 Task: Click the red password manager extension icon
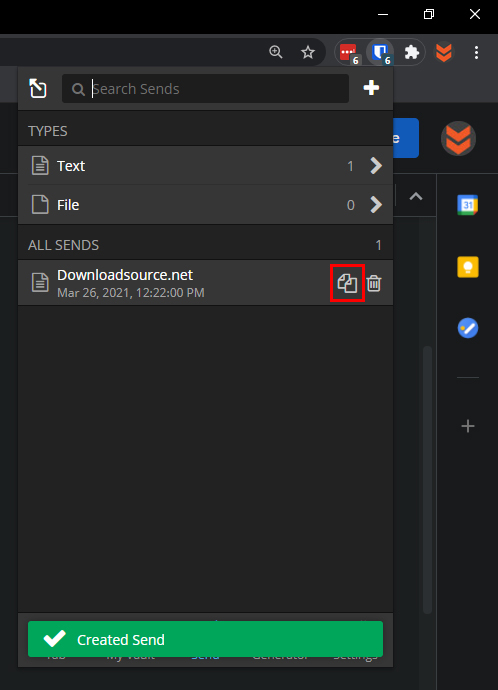click(349, 53)
